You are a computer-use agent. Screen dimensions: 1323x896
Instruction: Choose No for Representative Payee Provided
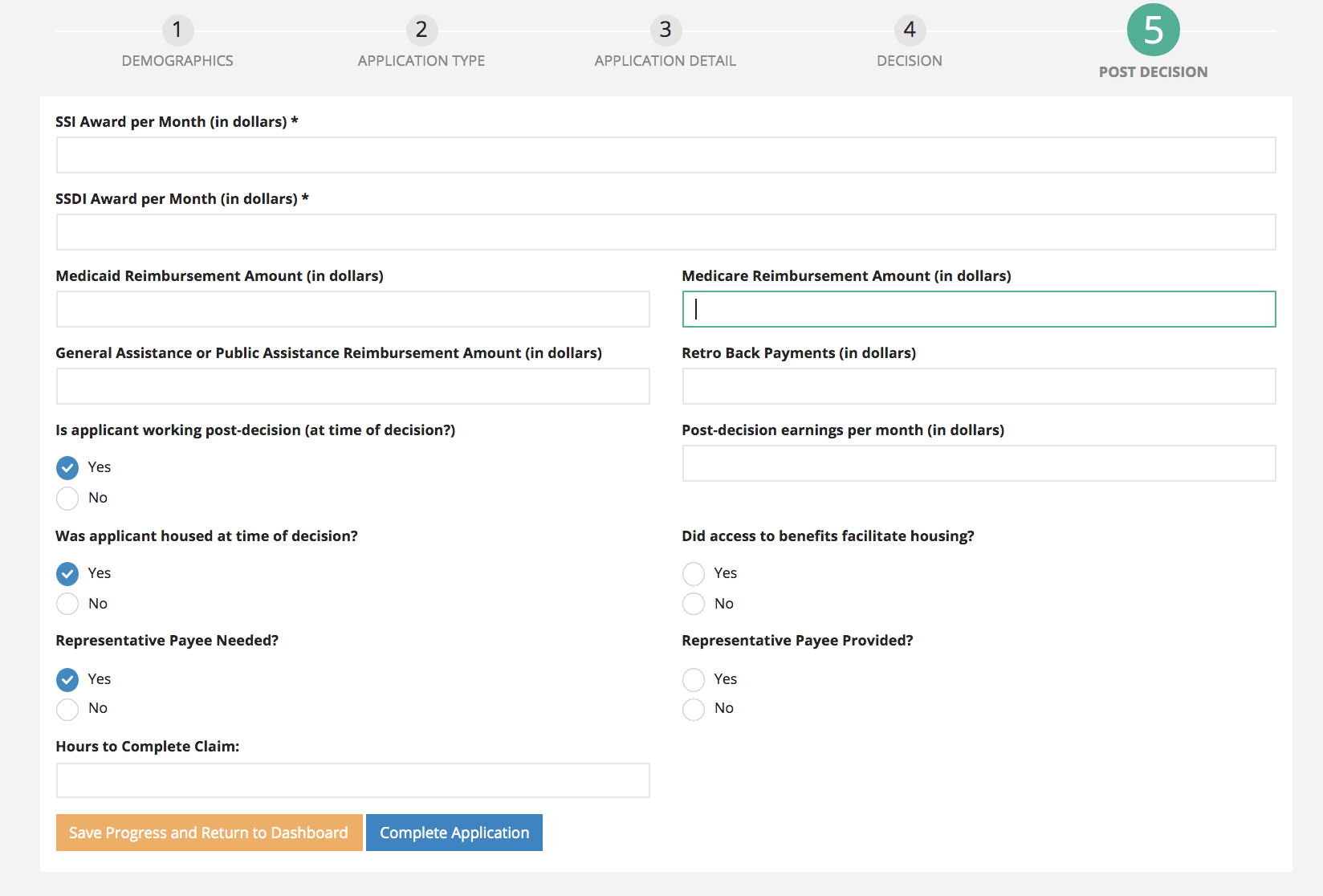click(694, 709)
